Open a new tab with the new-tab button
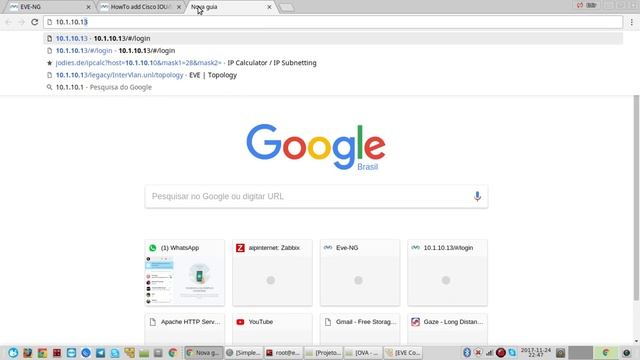640x360 pixels. pyautogui.click(x=287, y=7)
